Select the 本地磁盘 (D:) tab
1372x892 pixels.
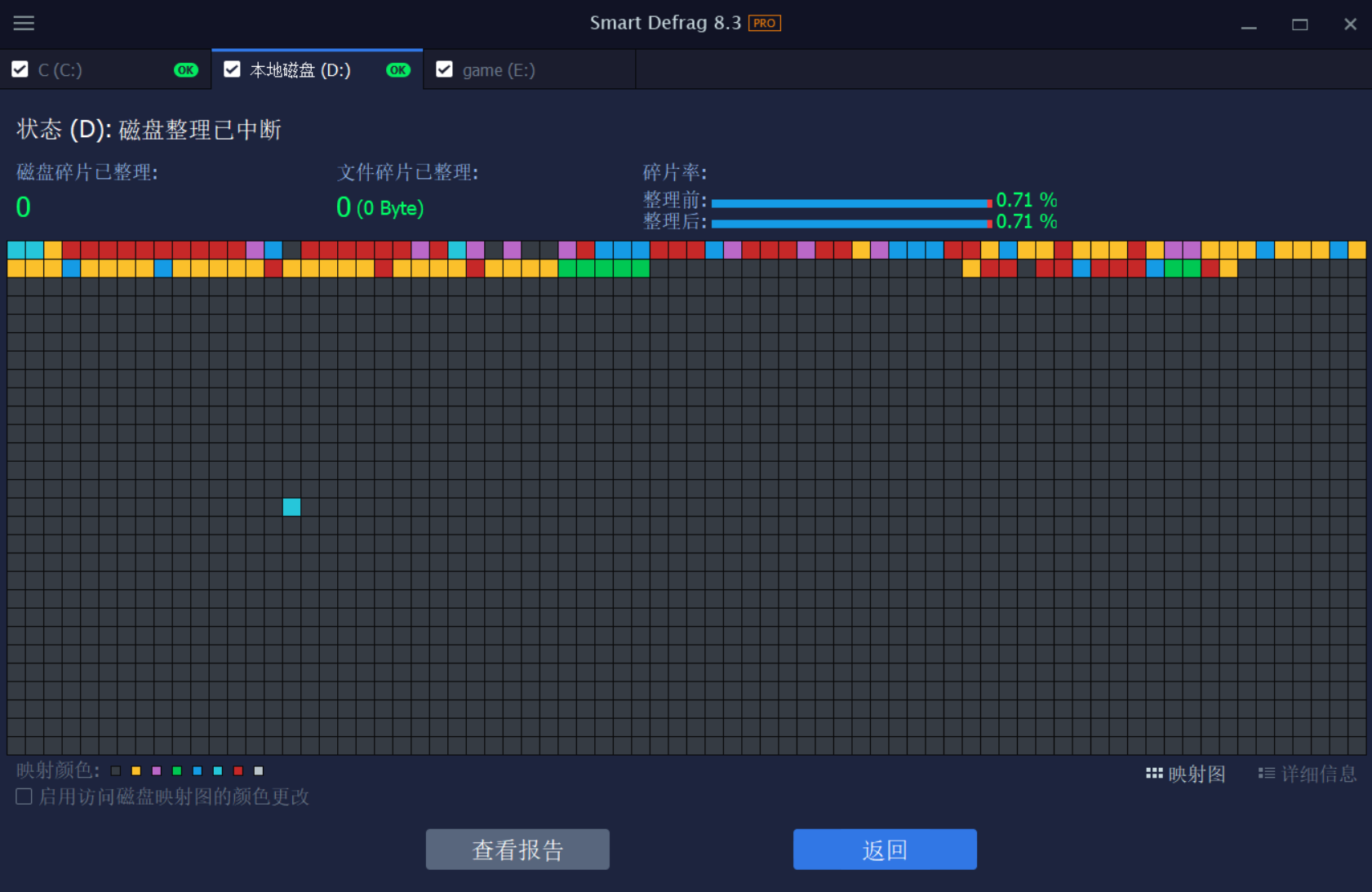(317, 69)
